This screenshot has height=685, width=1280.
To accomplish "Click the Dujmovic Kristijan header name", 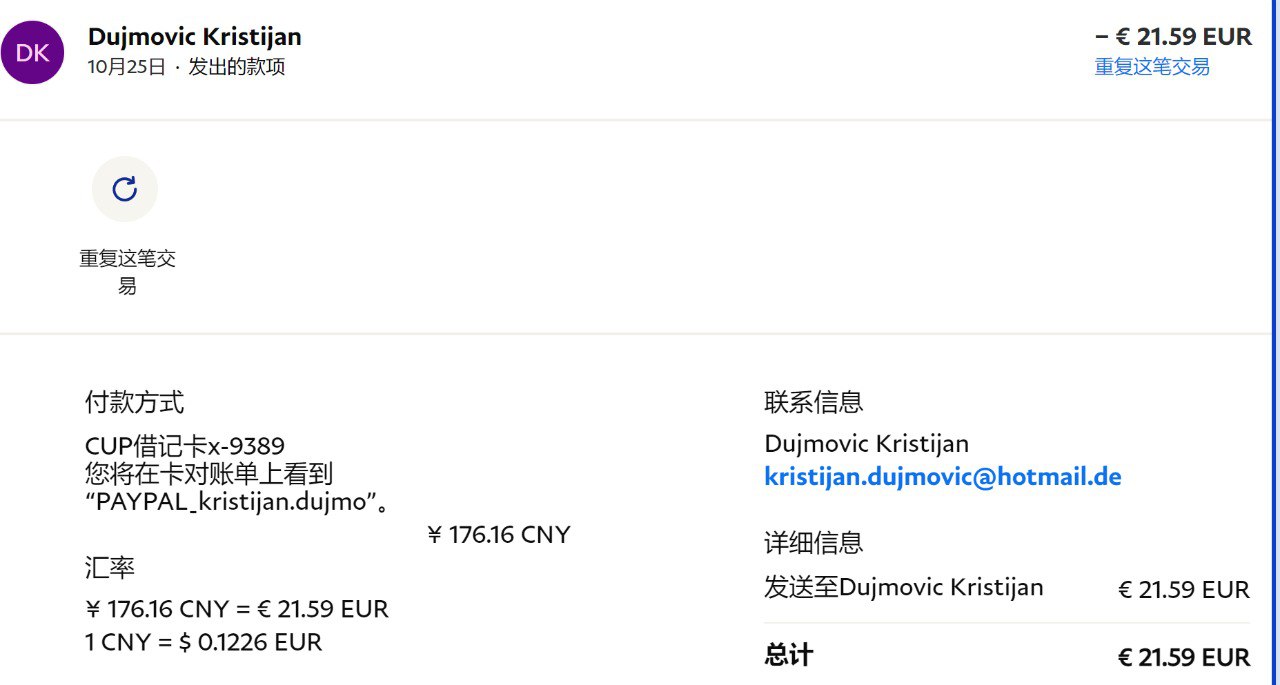I will [195, 37].
